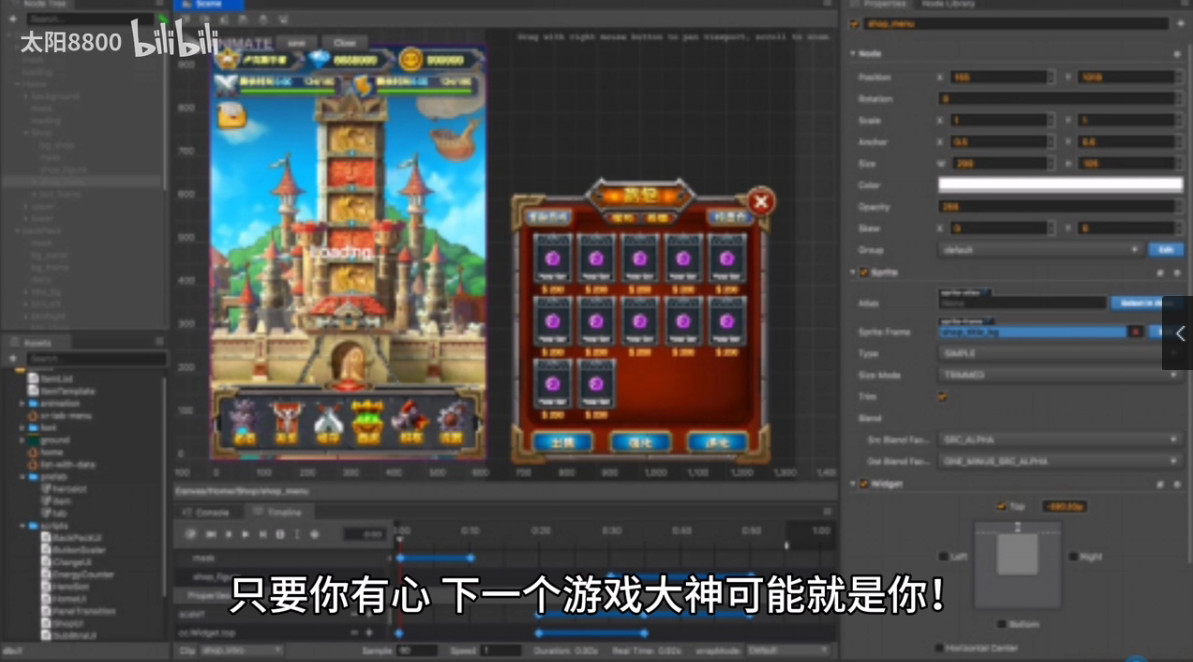Screen dimensions: 1193x662
Task: Toggle animation edit mode in the Timeline toolbar
Action: [x=191, y=535]
